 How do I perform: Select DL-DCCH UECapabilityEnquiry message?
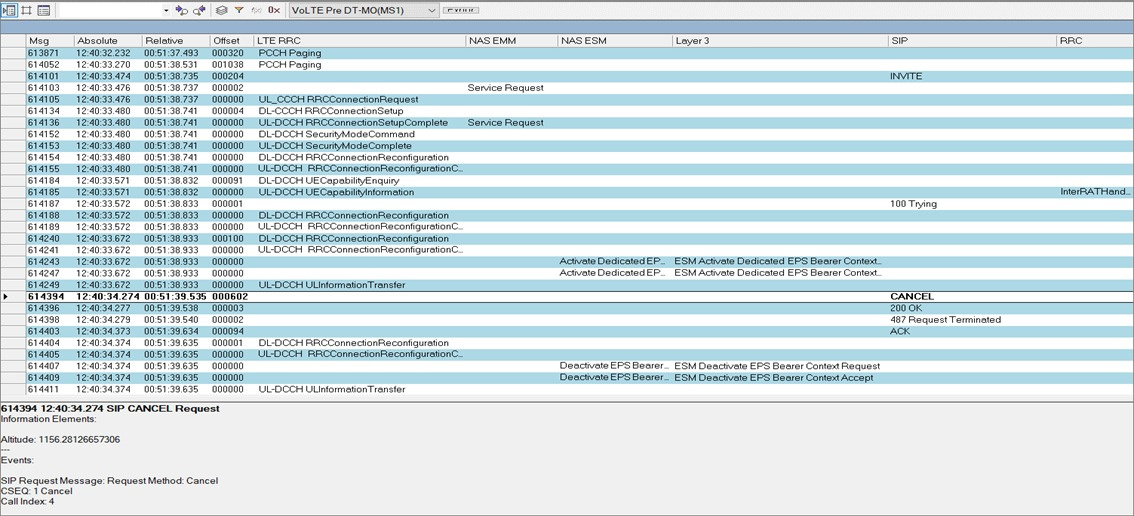(328, 180)
